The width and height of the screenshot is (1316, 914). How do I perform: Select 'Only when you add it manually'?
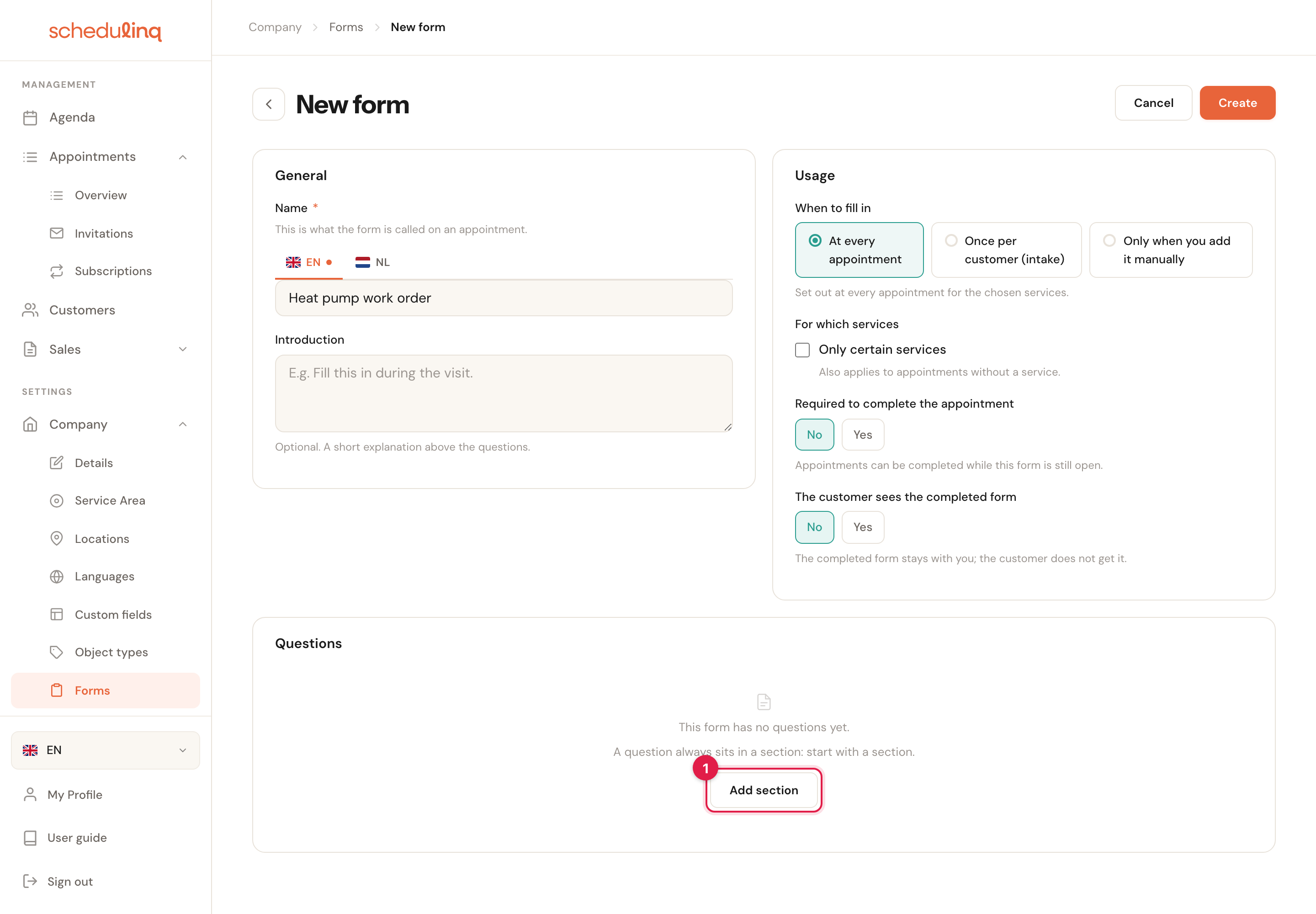(x=1171, y=250)
